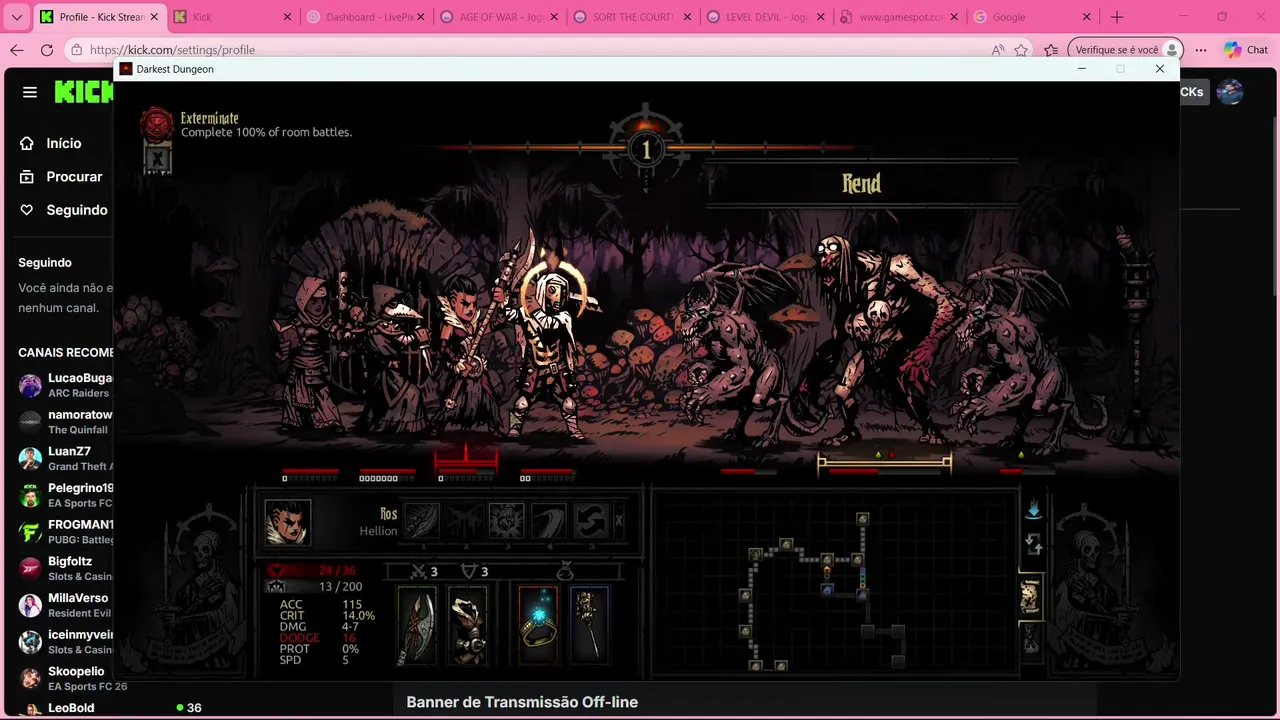1280x720 pixels.
Task: Click the swap position skill icon
Action: point(590,521)
